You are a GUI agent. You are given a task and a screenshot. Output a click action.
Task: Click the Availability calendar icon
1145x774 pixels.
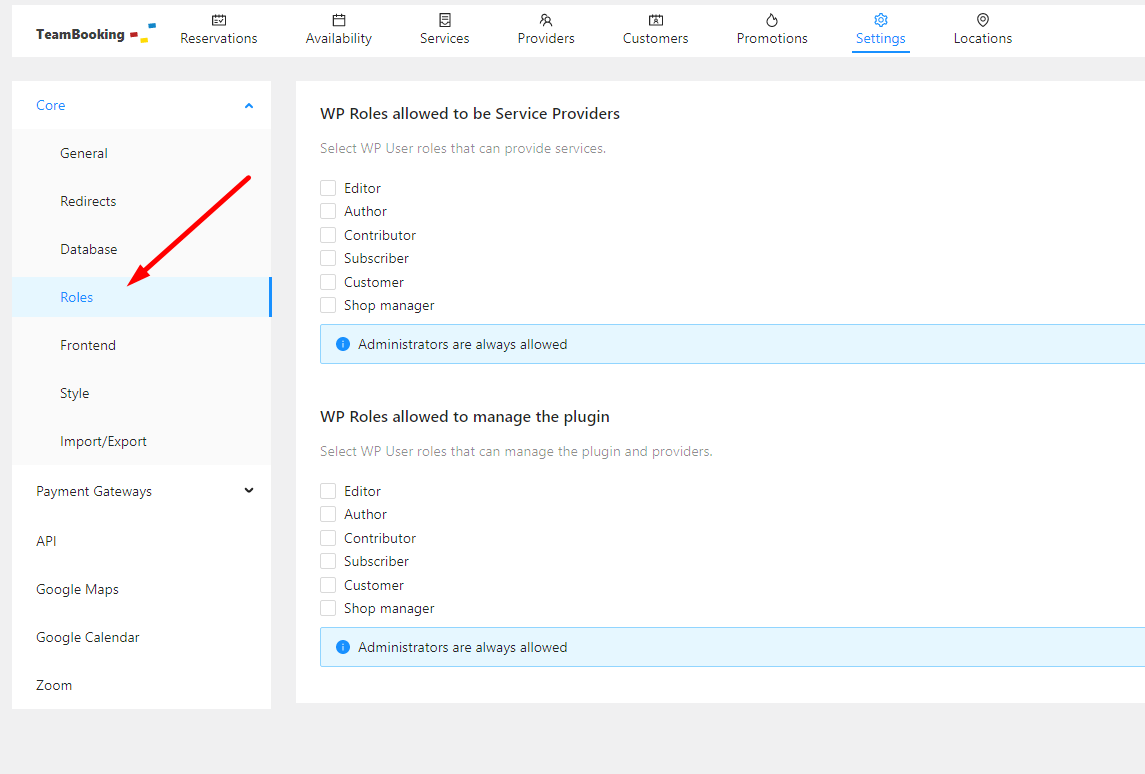pyautogui.click(x=339, y=20)
